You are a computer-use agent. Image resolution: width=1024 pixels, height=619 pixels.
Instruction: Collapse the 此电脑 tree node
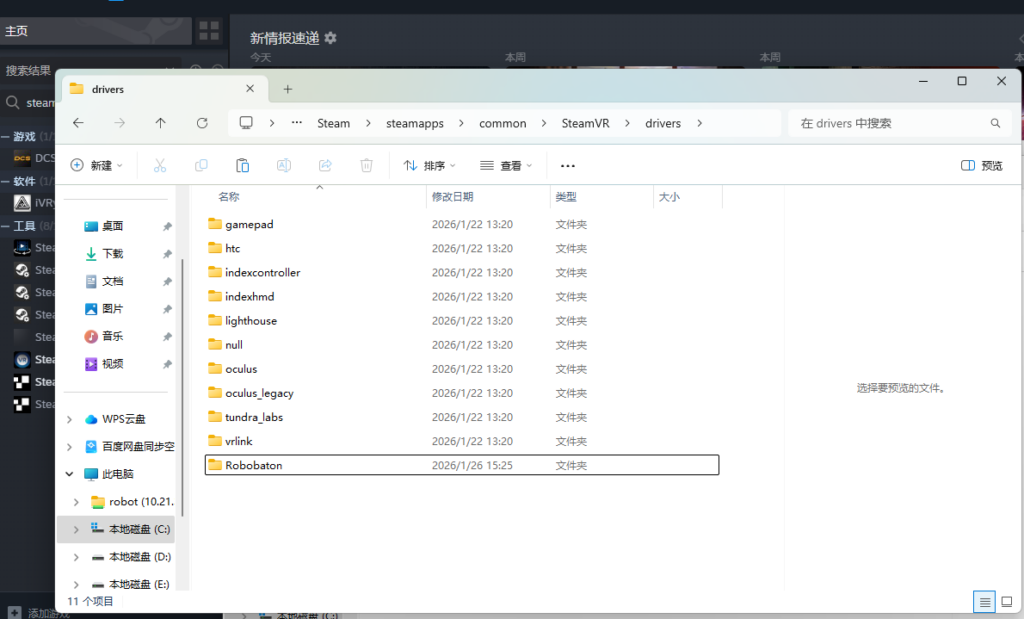[69, 474]
